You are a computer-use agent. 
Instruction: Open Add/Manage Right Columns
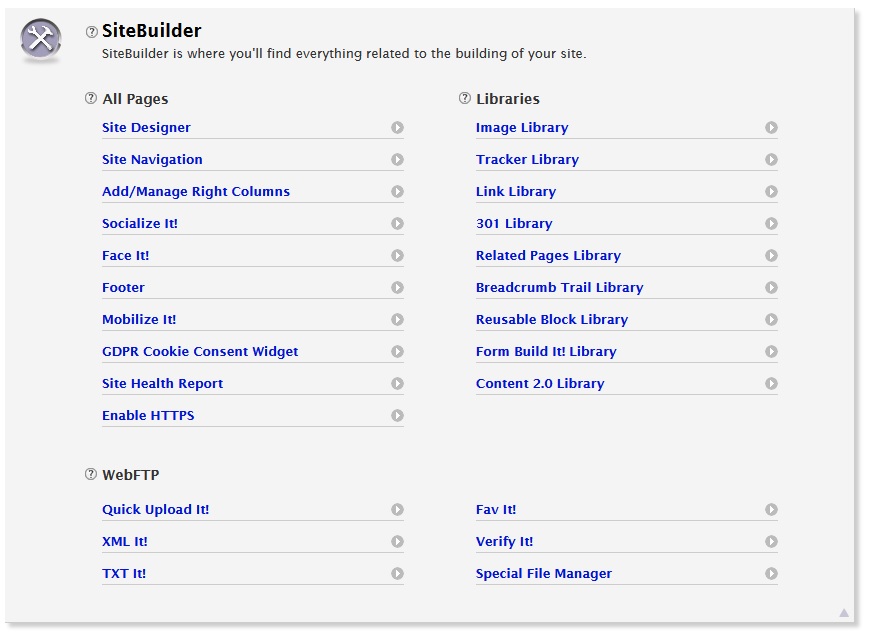(x=196, y=192)
